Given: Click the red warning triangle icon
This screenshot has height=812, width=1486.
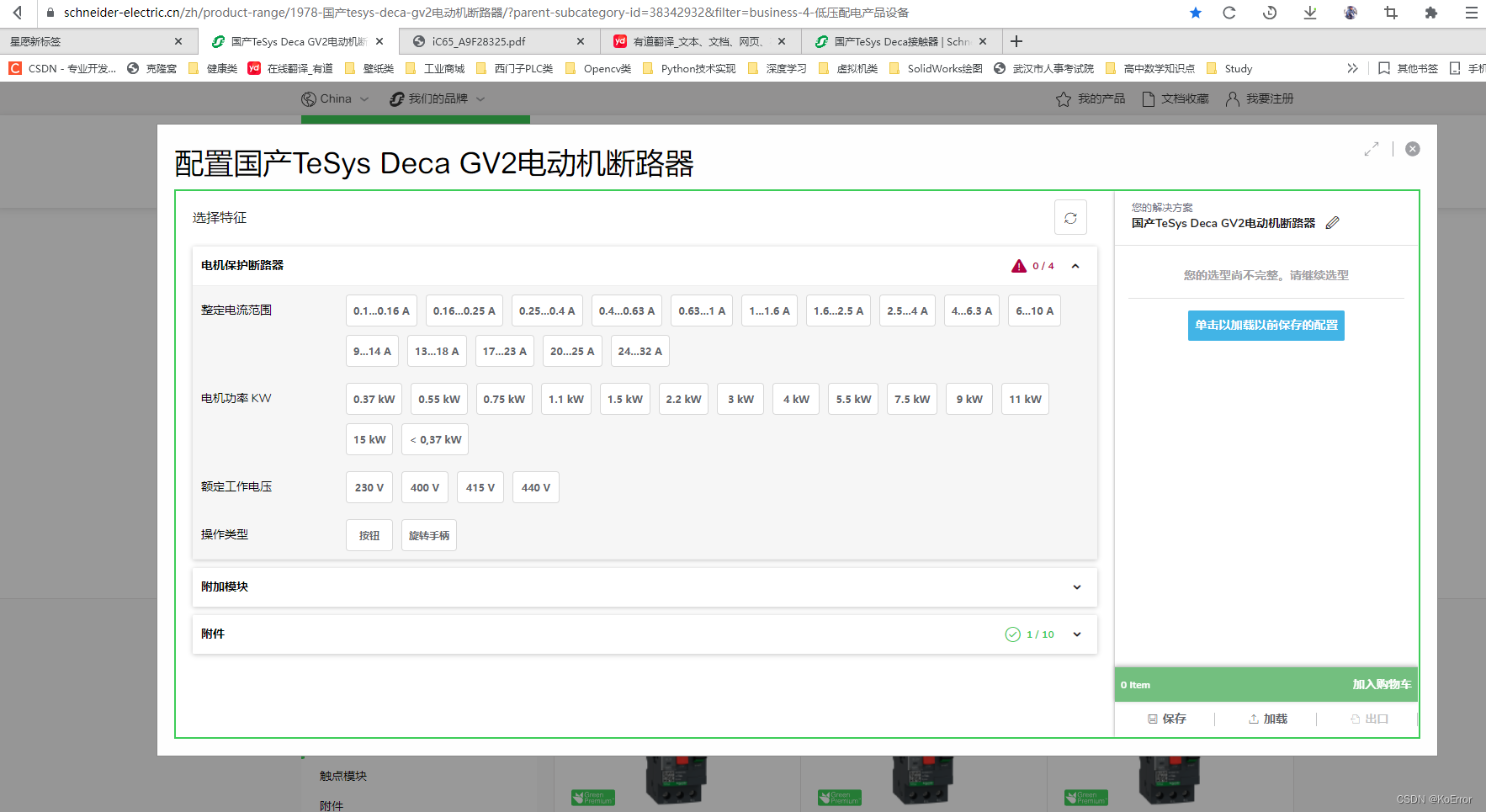Looking at the screenshot, I should [1019, 266].
